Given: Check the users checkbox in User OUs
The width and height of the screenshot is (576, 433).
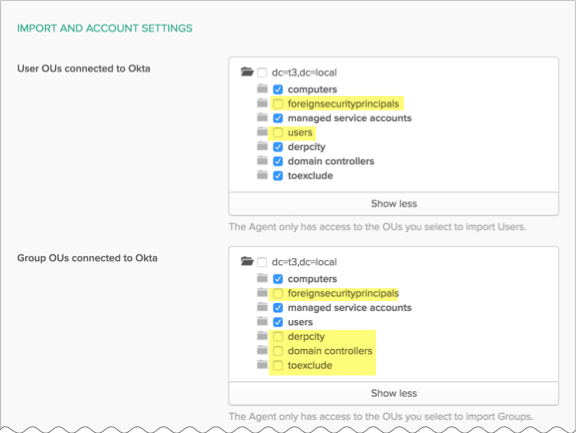Looking at the screenshot, I should click(x=278, y=133).
